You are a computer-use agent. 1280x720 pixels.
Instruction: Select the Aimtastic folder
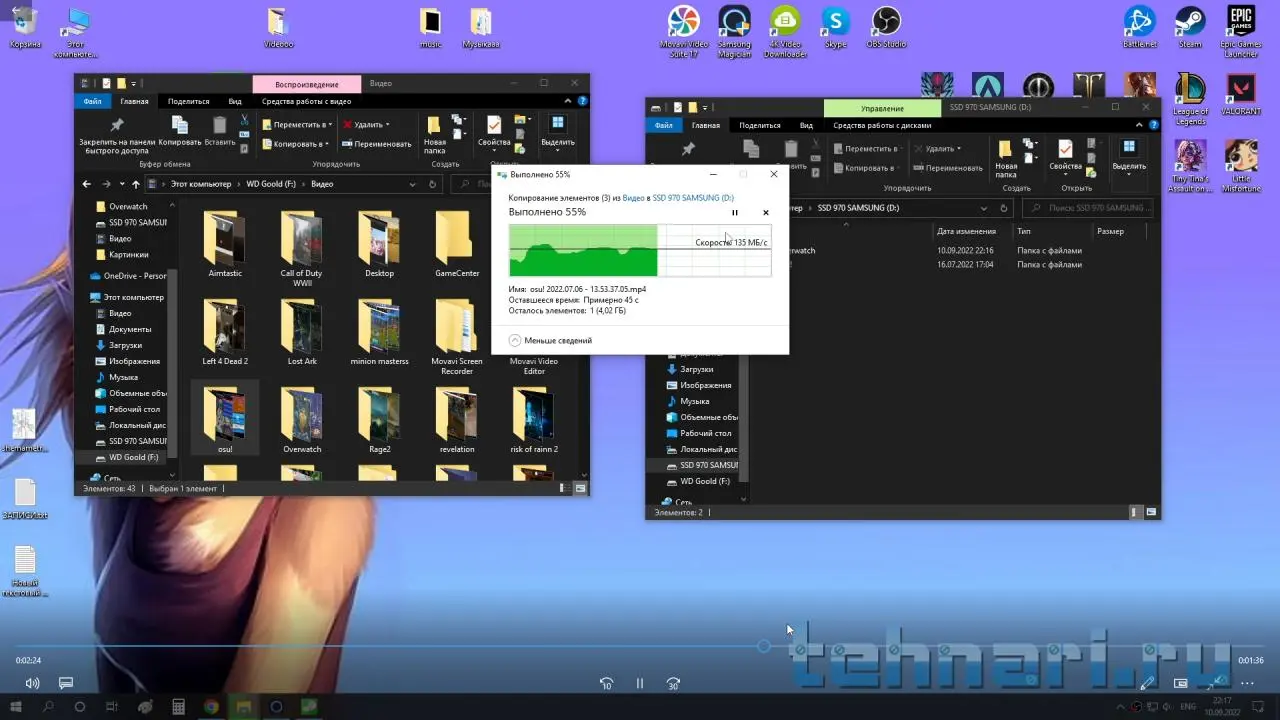(x=225, y=245)
